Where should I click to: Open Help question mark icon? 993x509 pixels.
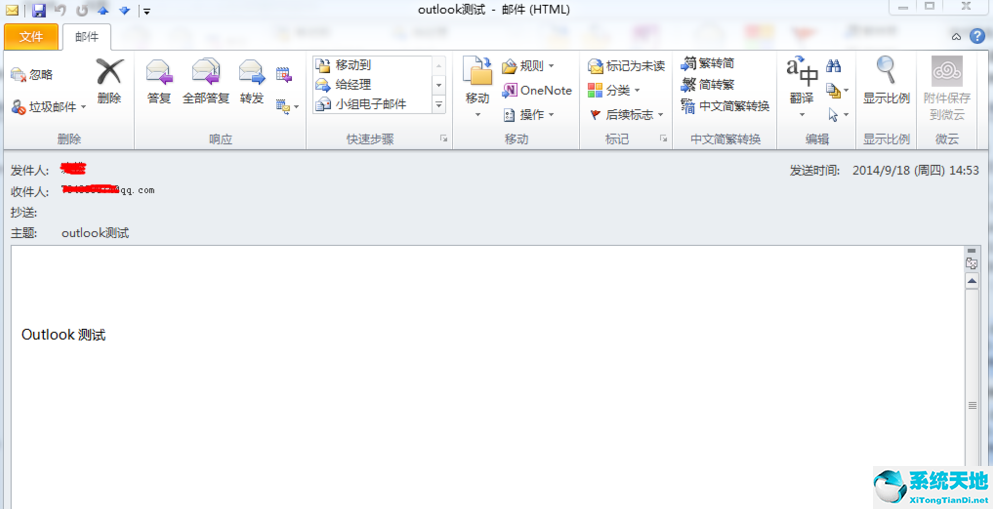[977, 36]
